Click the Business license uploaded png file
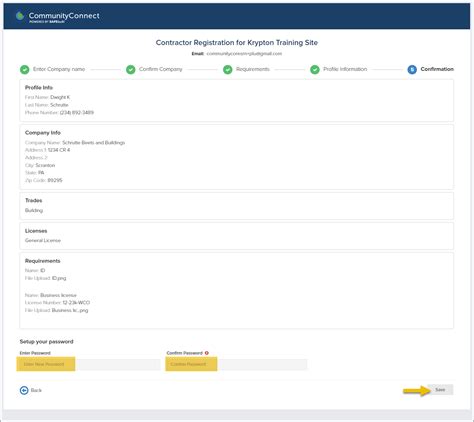This screenshot has width=474, height=422. (x=70, y=310)
